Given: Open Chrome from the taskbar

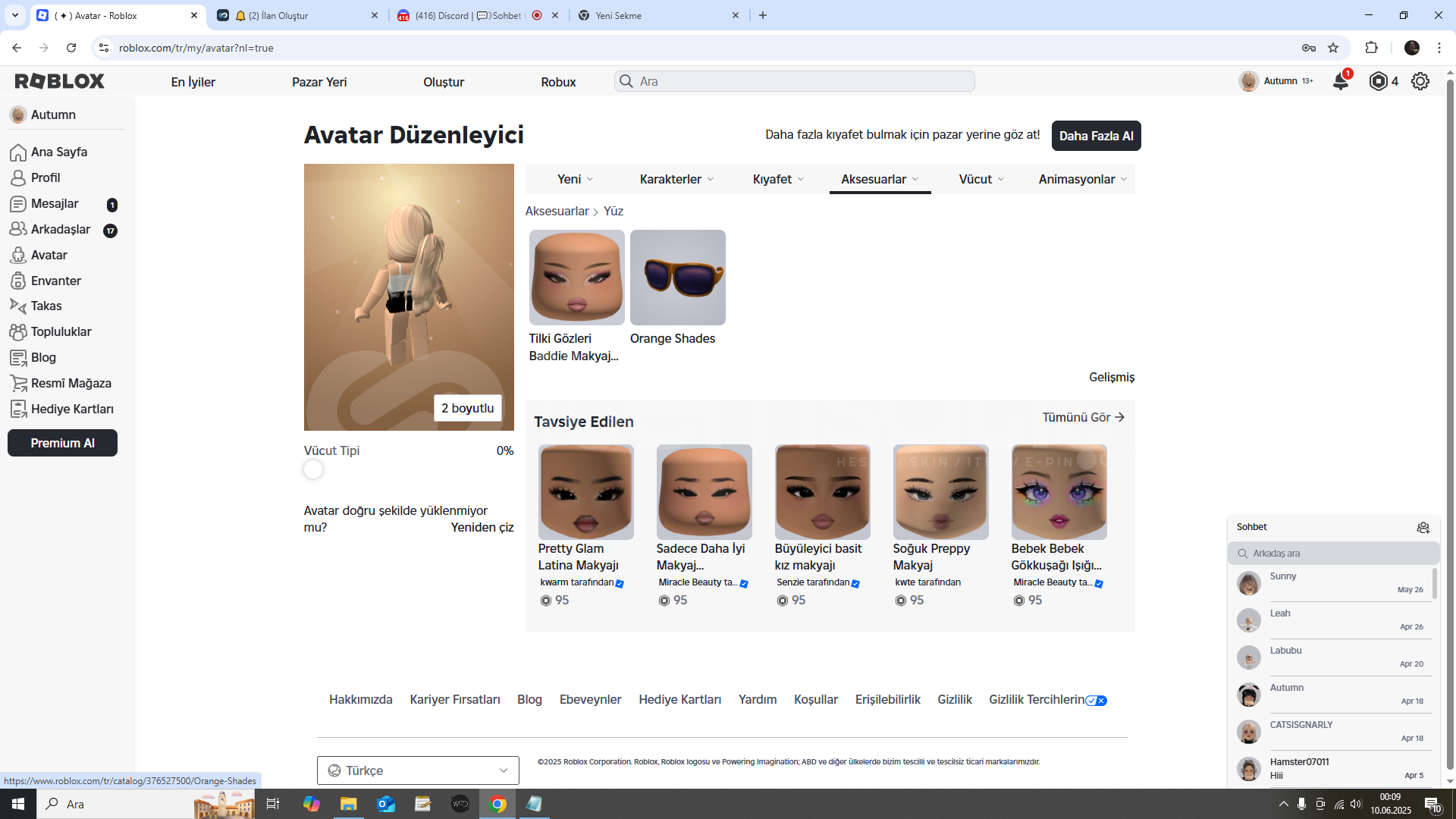Looking at the screenshot, I should tap(497, 804).
